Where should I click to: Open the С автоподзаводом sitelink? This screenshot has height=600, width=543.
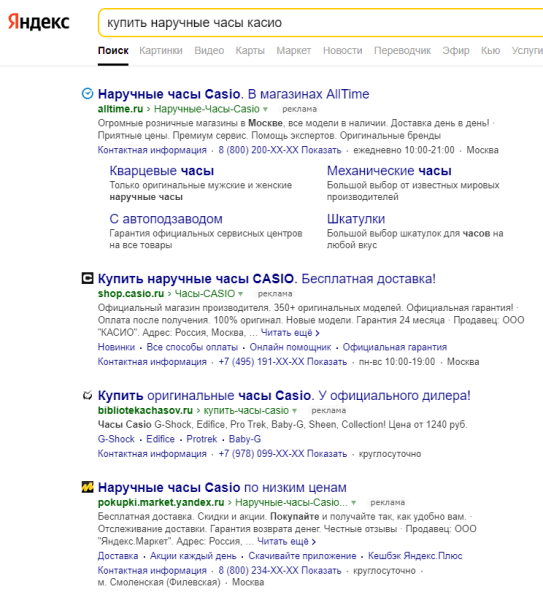pos(166,219)
